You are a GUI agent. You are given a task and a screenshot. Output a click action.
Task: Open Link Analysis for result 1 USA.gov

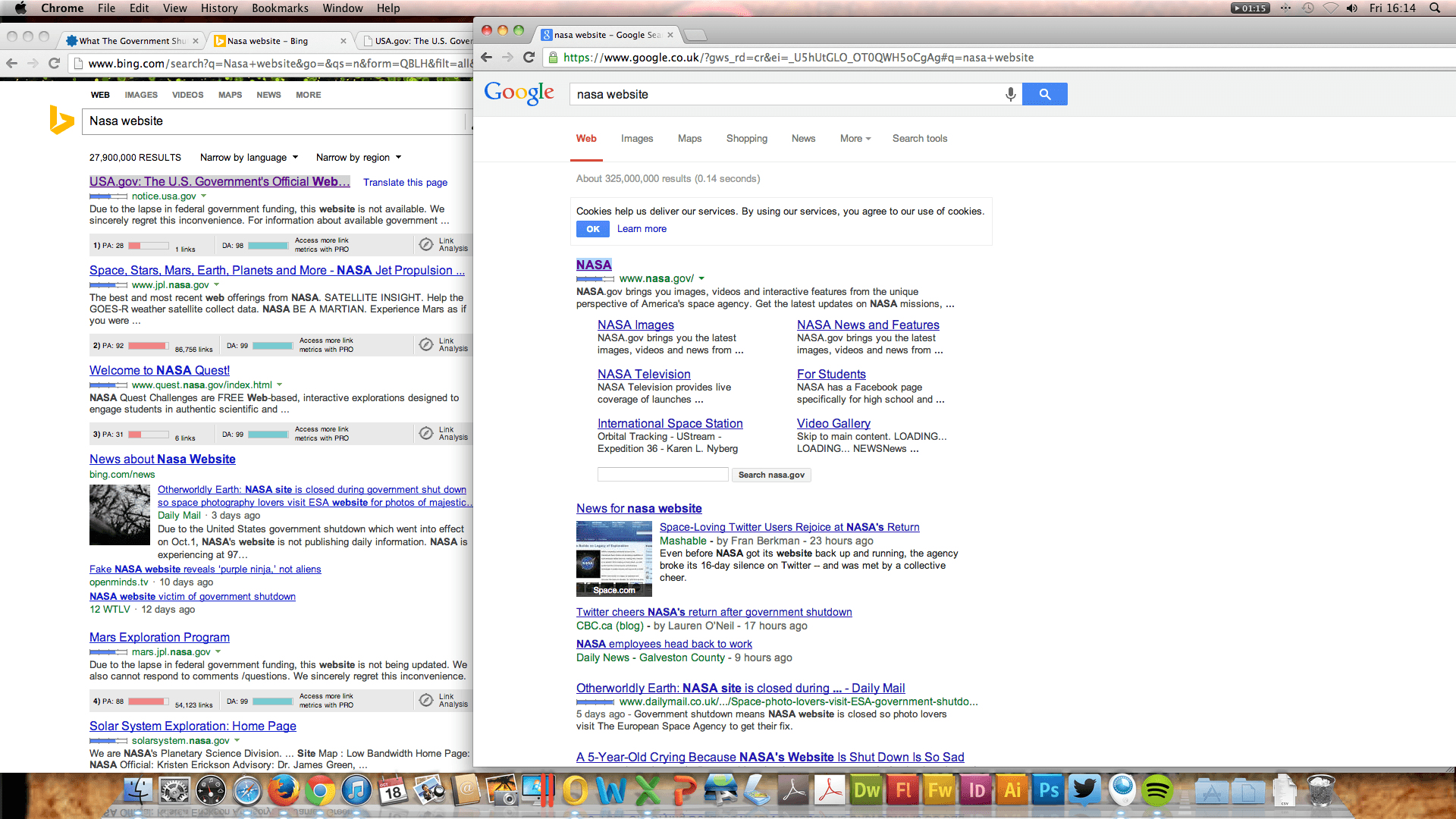point(444,245)
